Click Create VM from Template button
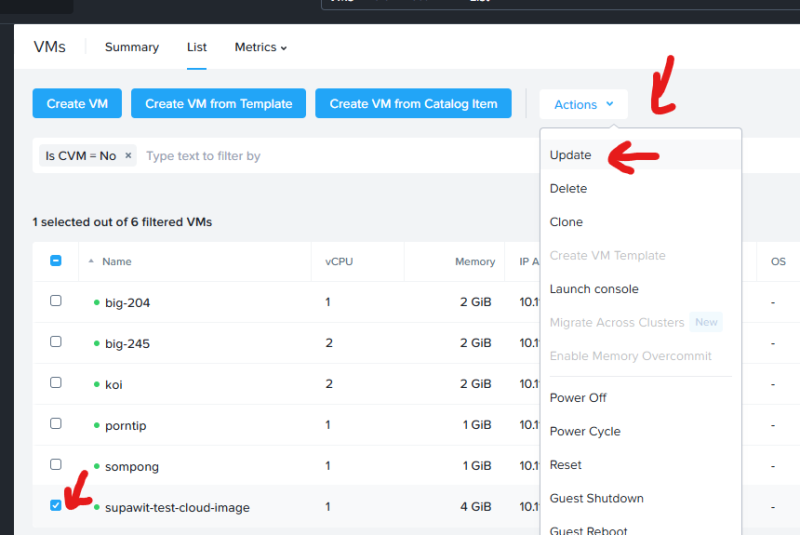The image size is (800, 535). point(219,104)
